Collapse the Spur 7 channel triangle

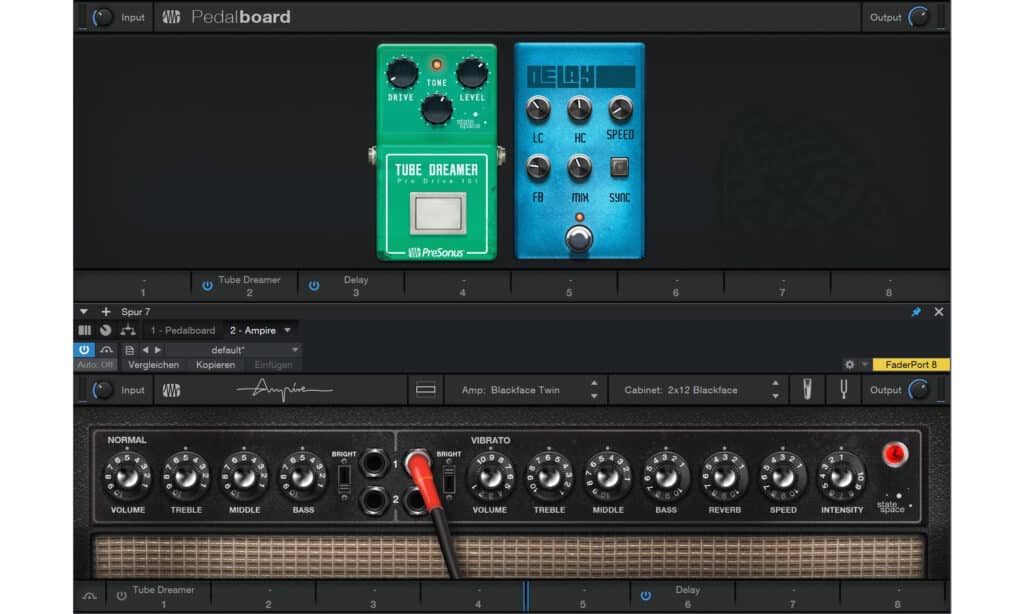click(84, 312)
